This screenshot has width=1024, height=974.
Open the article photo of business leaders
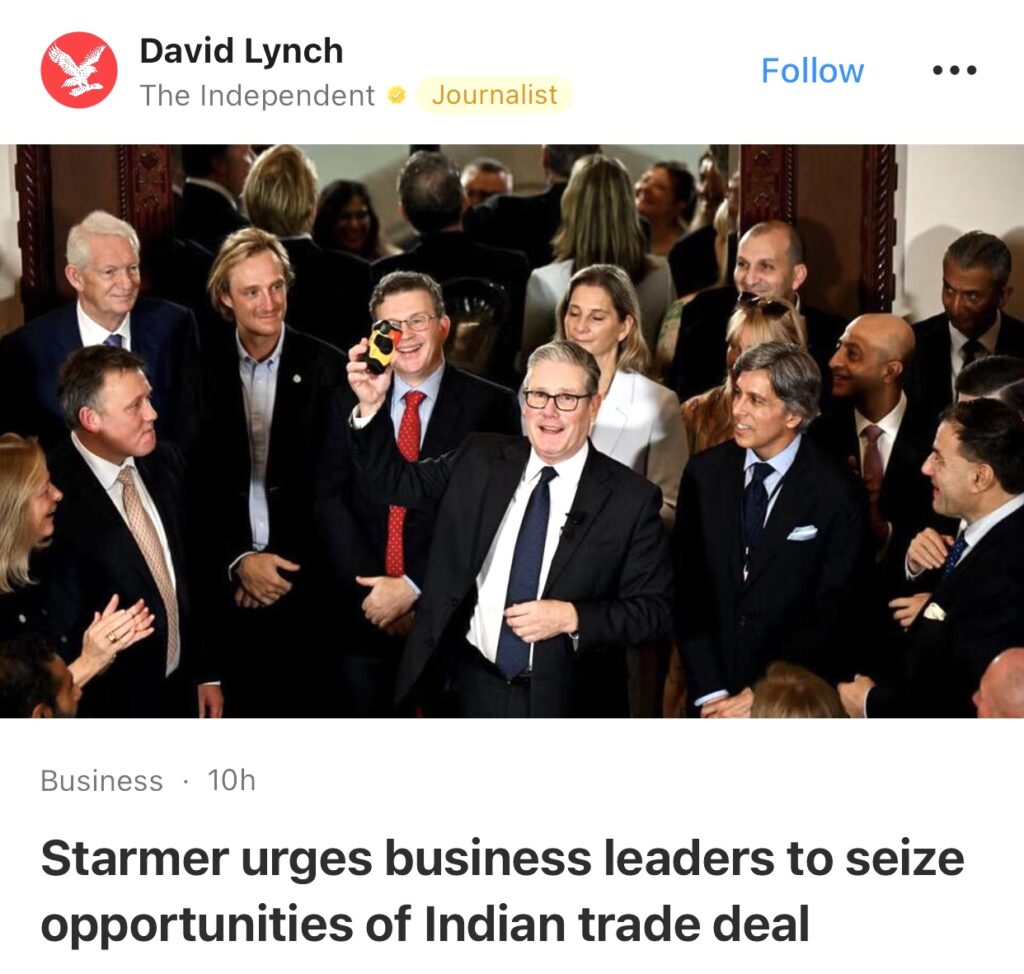coord(512,431)
